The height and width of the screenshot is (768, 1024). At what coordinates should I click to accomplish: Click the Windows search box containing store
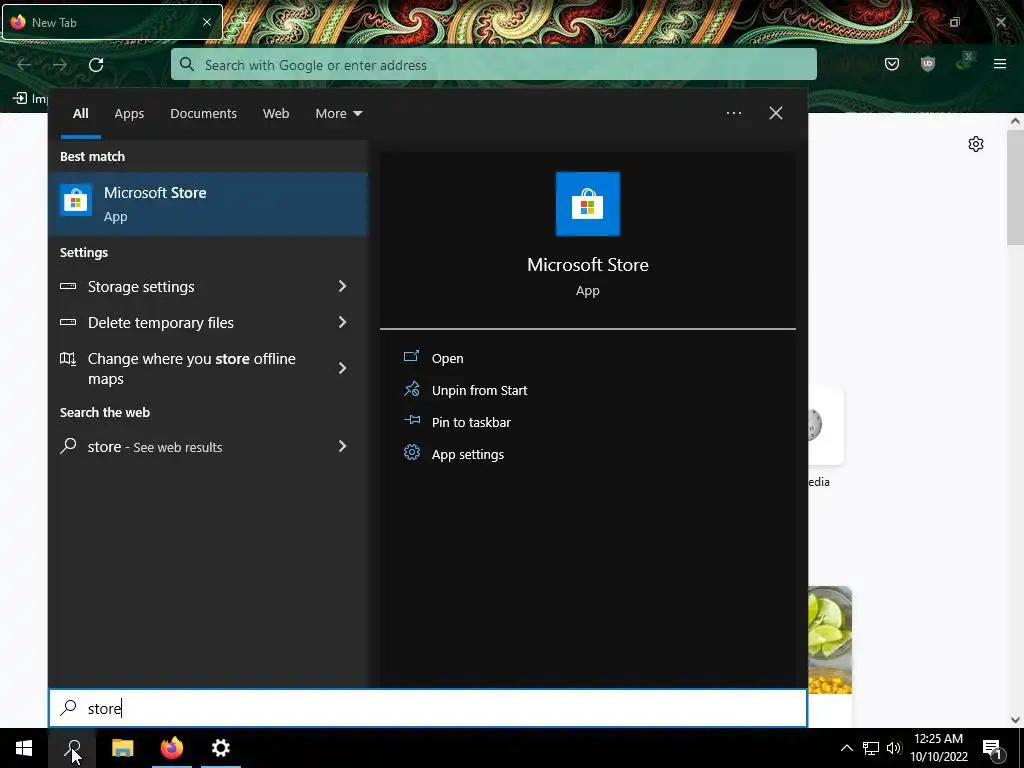coord(428,708)
